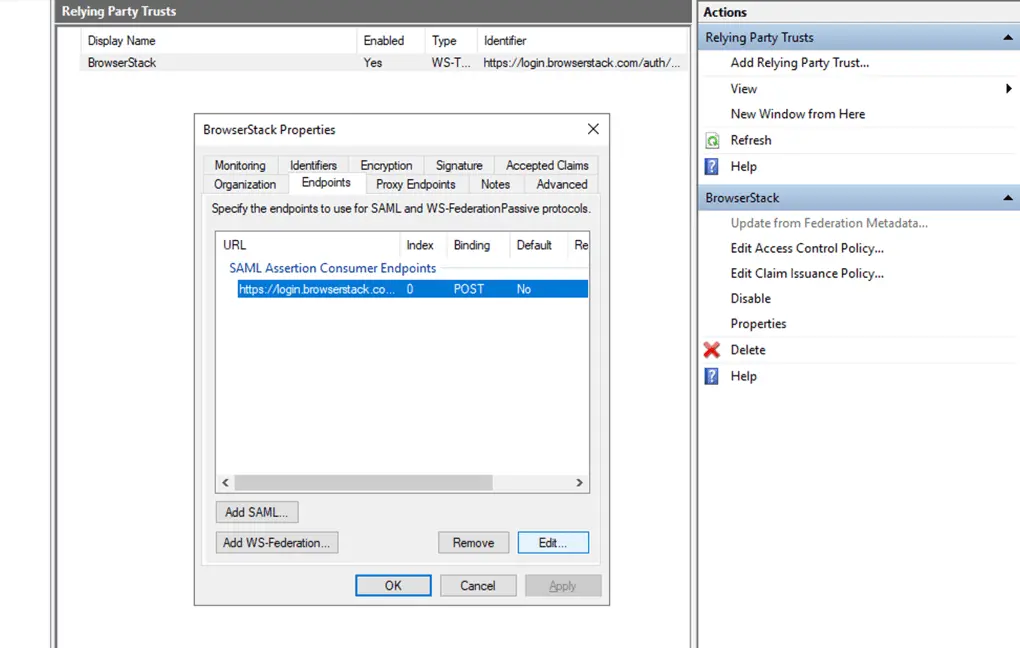Screen dimensions: 1020x648
Task: Expand the View submenu arrow
Action: tap(1008, 89)
